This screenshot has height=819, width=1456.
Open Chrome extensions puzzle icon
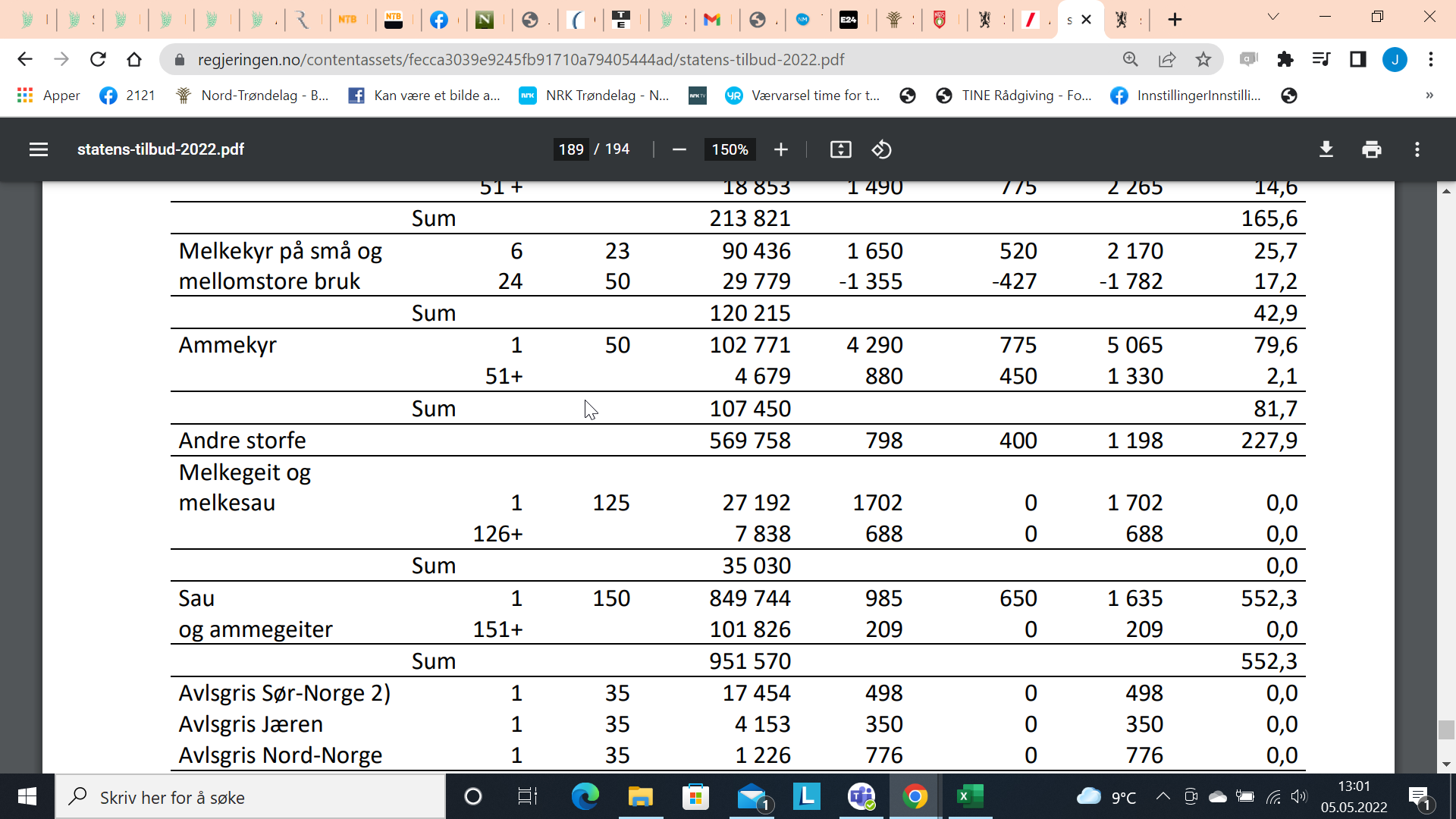point(1285,59)
